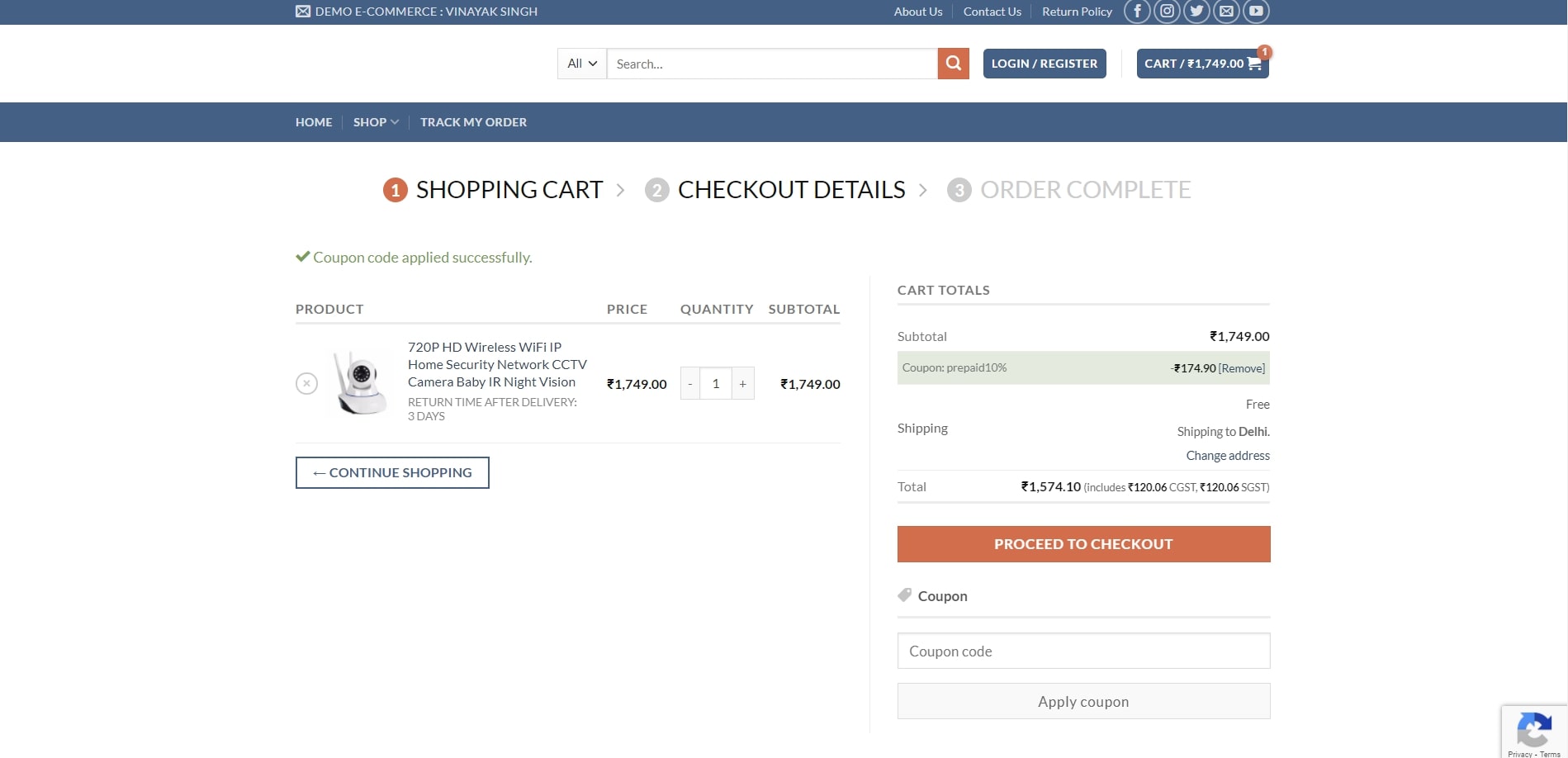Open the All categories search dropdown
This screenshot has height=758, width=1568.
[x=582, y=64]
